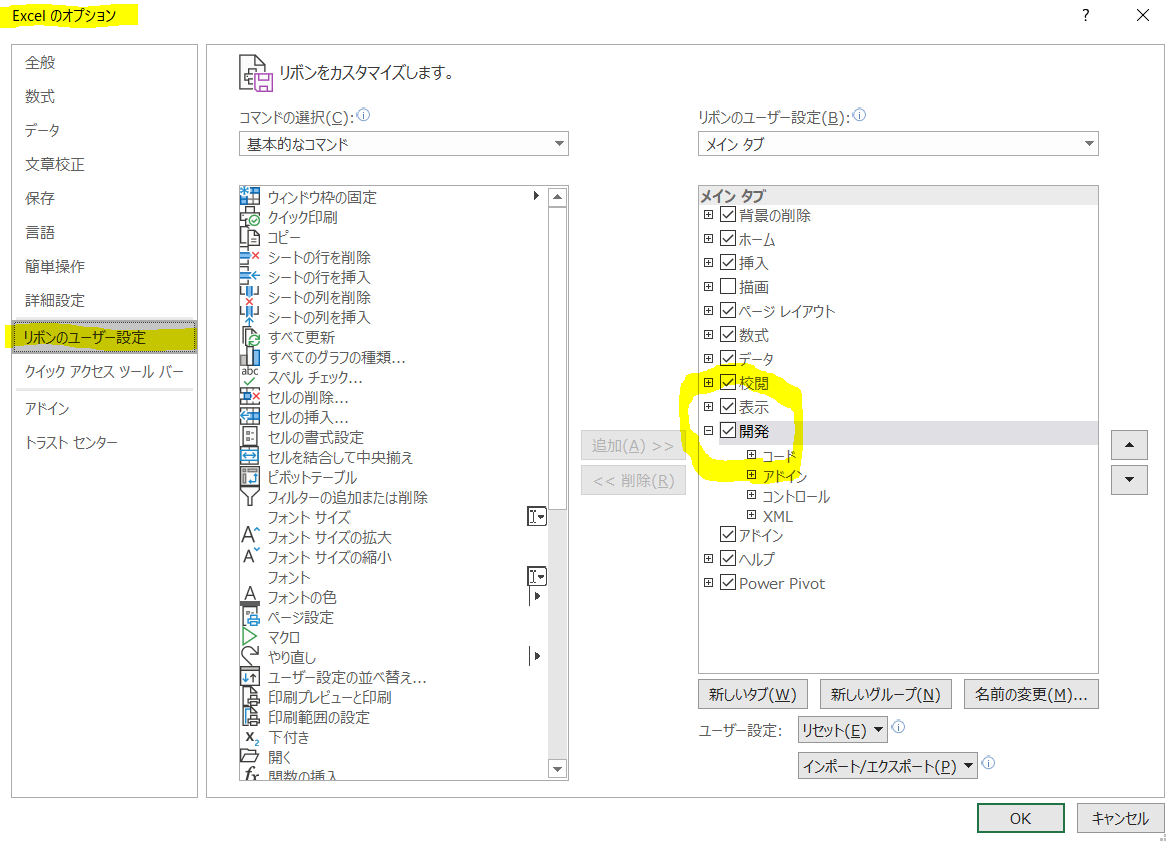Click the コピー command icon
The height and width of the screenshot is (843, 1166).
(x=250, y=236)
